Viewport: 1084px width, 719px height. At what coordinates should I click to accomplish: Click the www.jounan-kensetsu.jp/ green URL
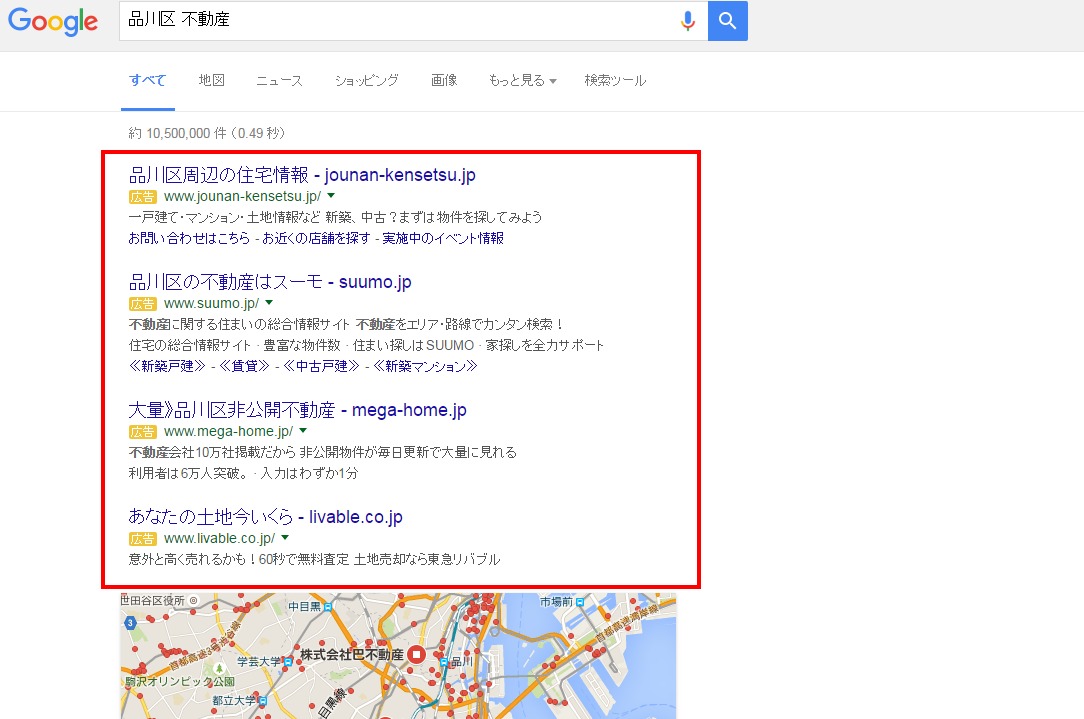pos(243,196)
